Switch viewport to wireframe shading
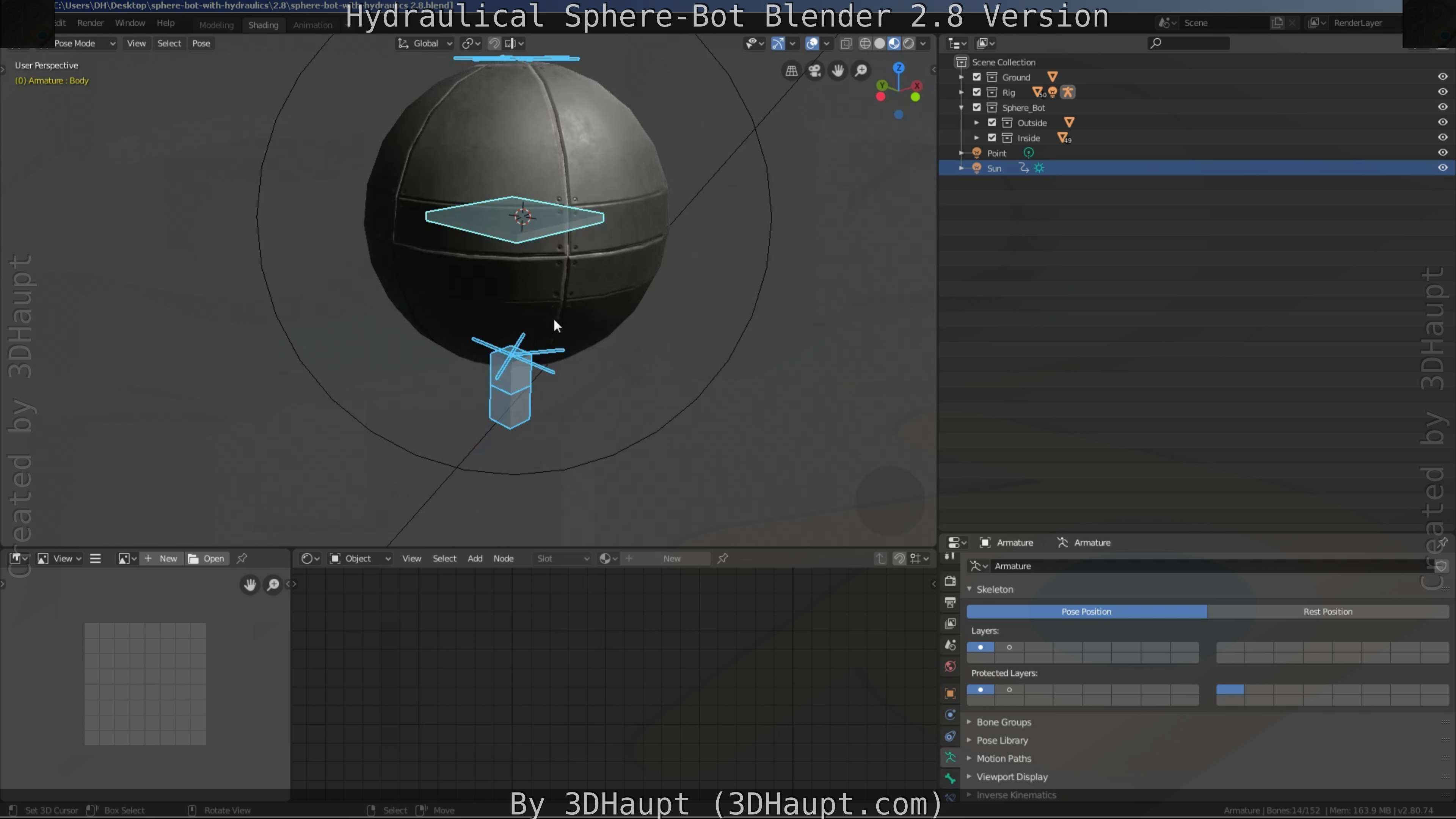This screenshot has height=819, width=1456. tap(865, 44)
